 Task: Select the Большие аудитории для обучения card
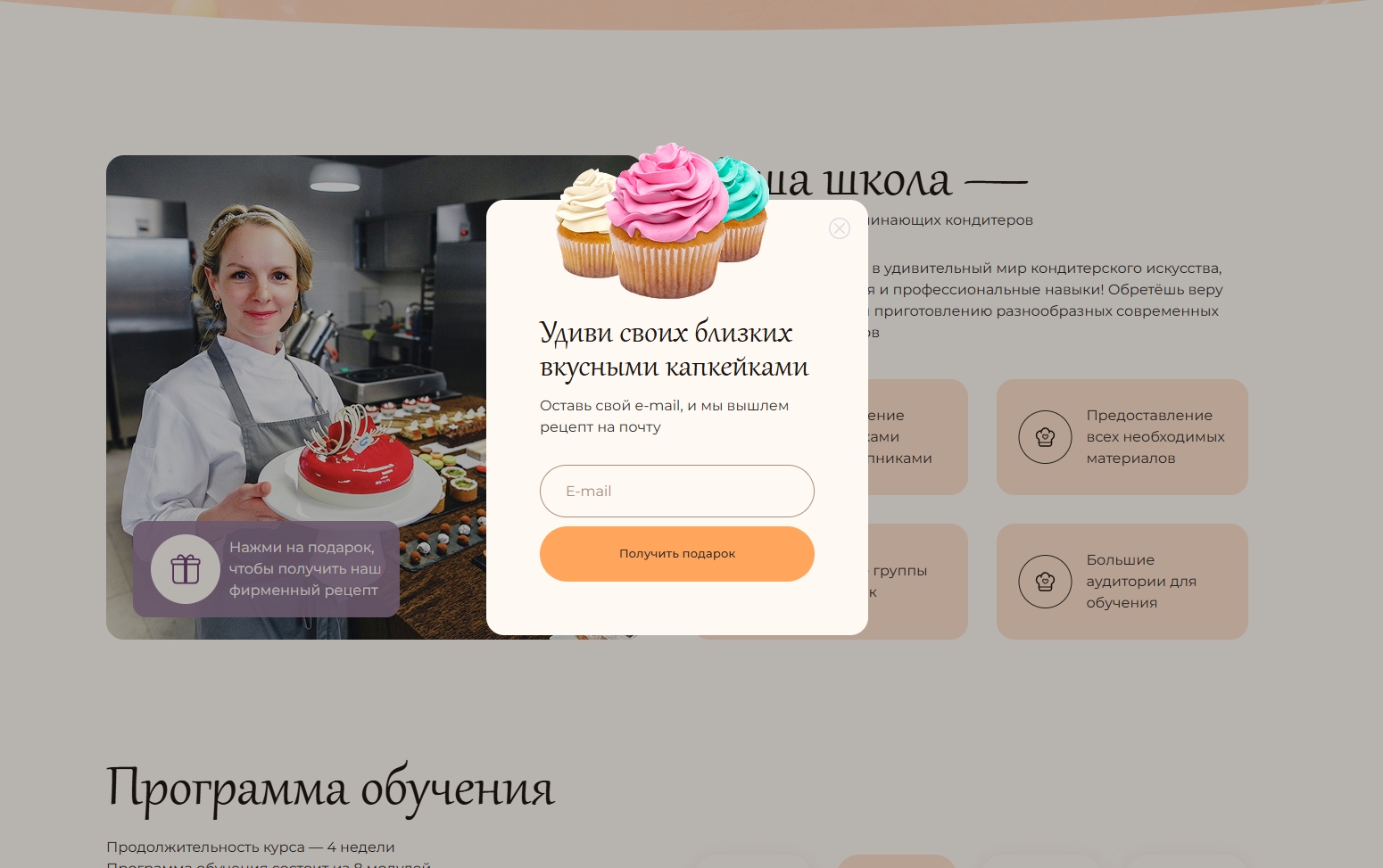pyautogui.click(x=1122, y=582)
